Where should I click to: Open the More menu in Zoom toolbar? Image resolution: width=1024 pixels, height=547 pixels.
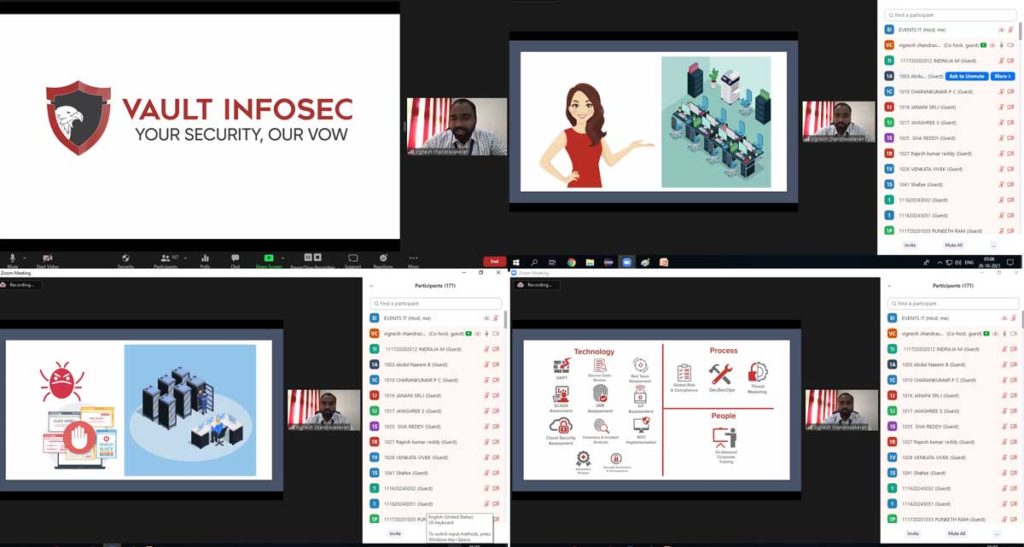pos(413,260)
